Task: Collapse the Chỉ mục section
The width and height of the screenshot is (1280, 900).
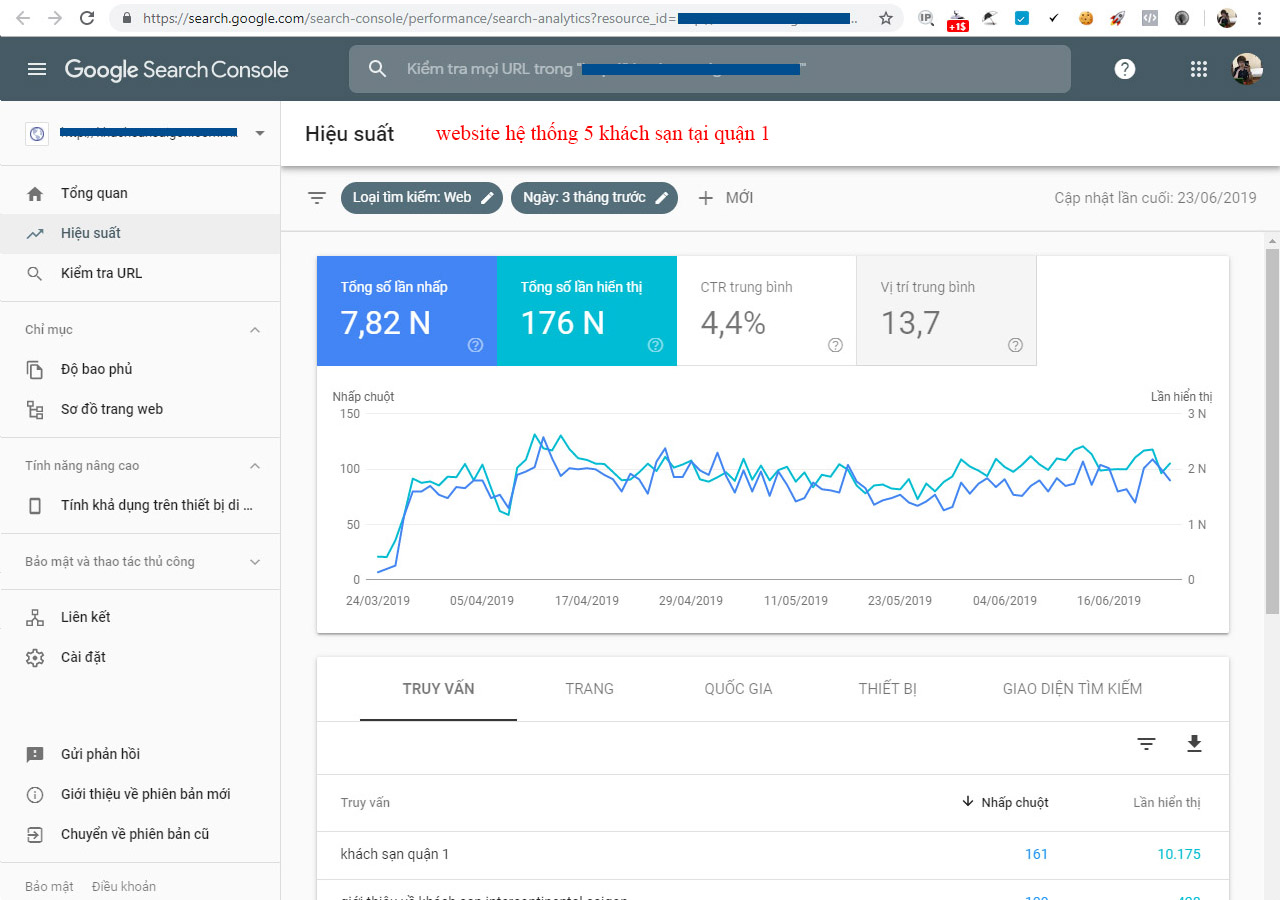Action: 255,330
